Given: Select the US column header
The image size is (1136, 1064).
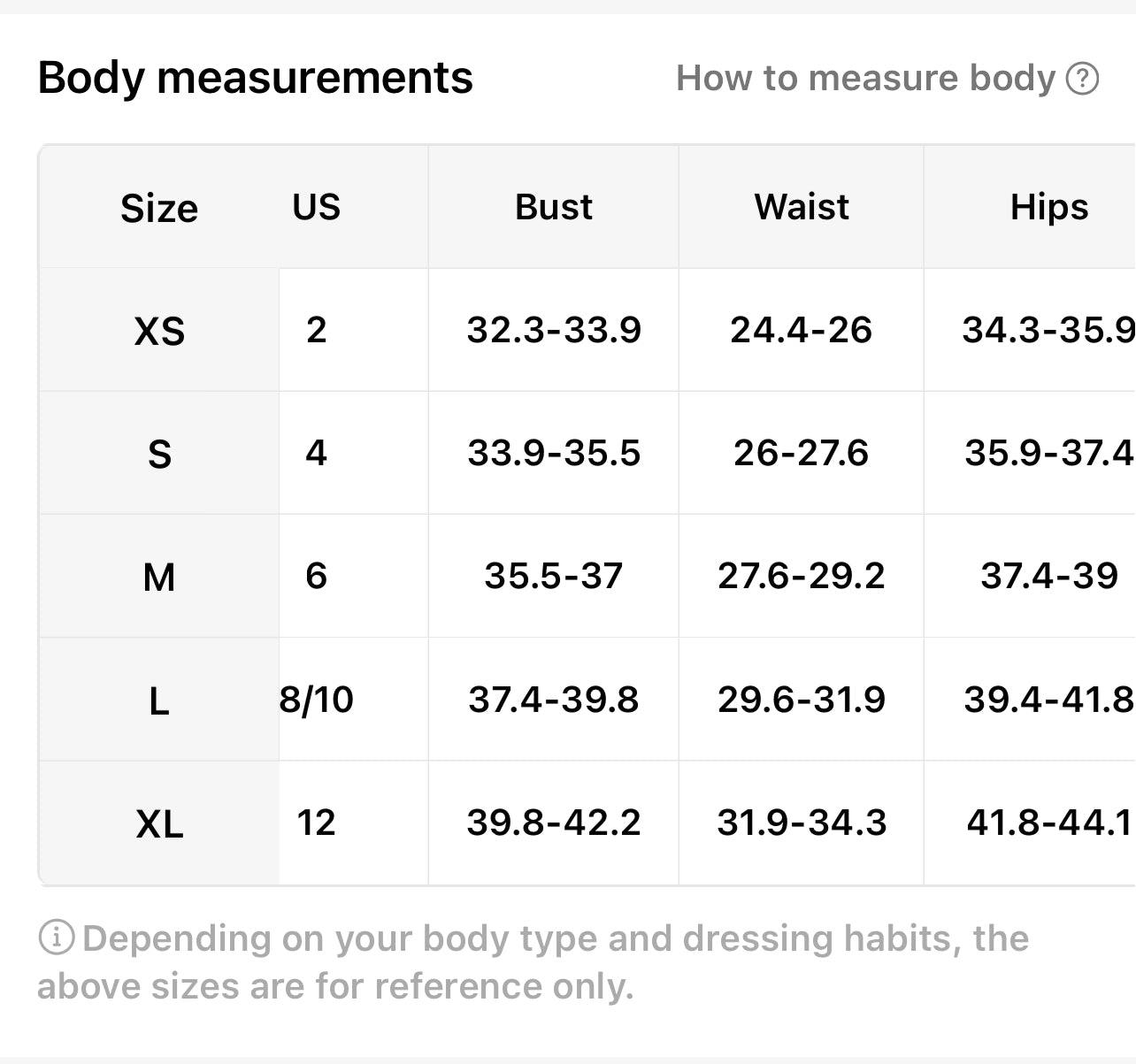Looking at the screenshot, I should 316,207.
